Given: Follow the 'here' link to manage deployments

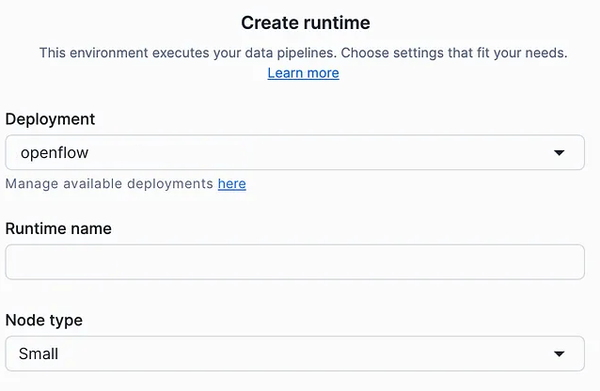Looking at the screenshot, I should click(x=232, y=184).
